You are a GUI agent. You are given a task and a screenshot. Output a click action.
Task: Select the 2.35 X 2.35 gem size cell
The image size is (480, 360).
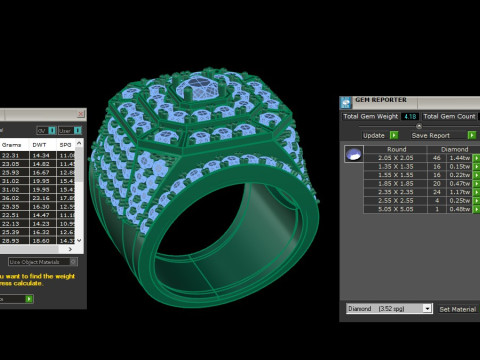[x=396, y=192]
